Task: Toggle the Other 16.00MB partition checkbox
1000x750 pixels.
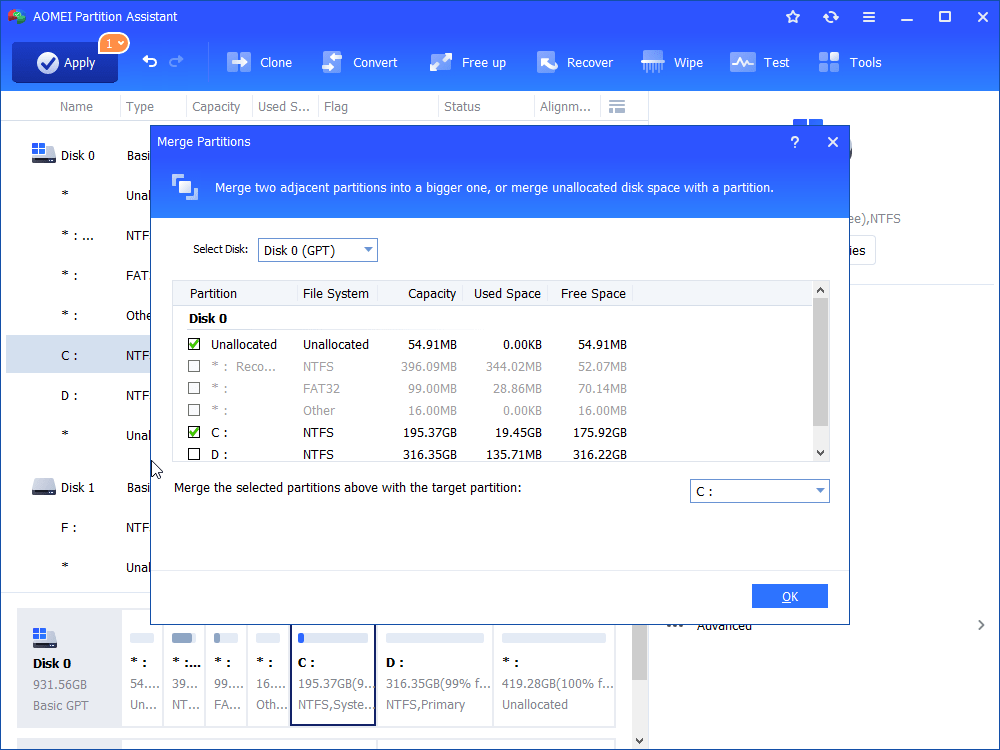Action: pyautogui.click(x=194, y=410)
